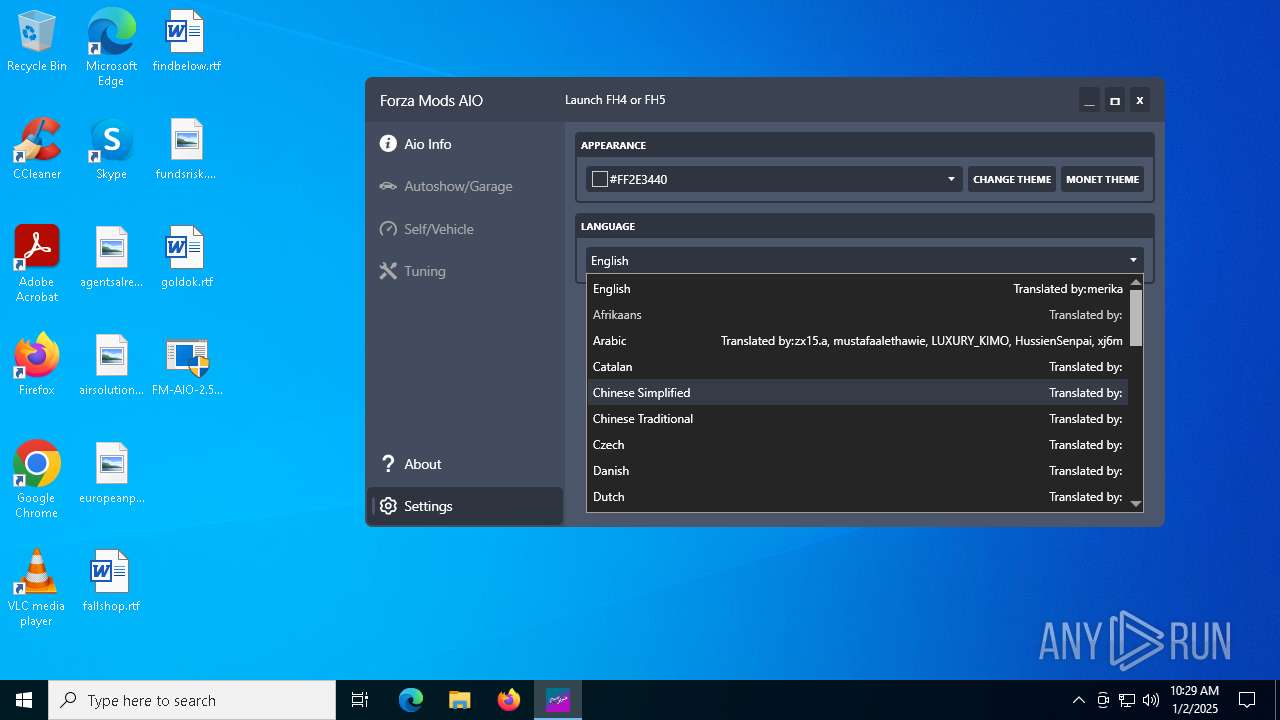Open the Aio Info sidebar section
1280x720 pixels.
pyautogui.click(x=465, y=144)
